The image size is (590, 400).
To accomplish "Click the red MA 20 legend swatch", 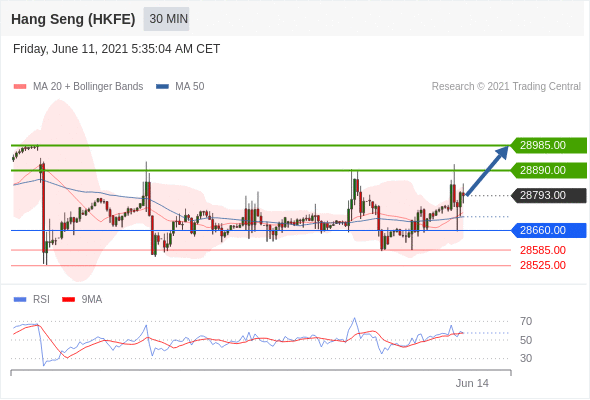I will click(x=20, y=87).
